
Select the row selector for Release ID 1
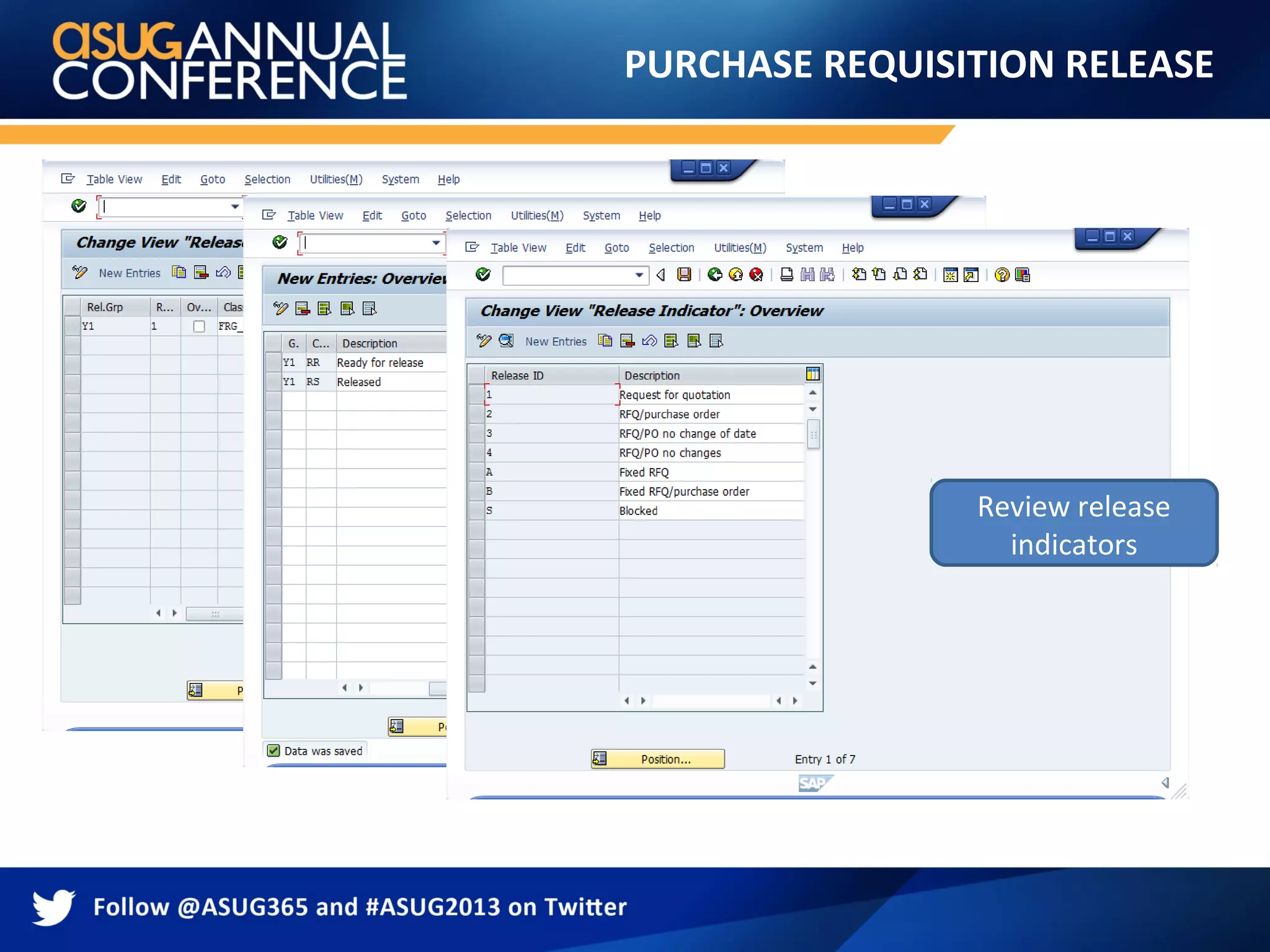(476, 394)
